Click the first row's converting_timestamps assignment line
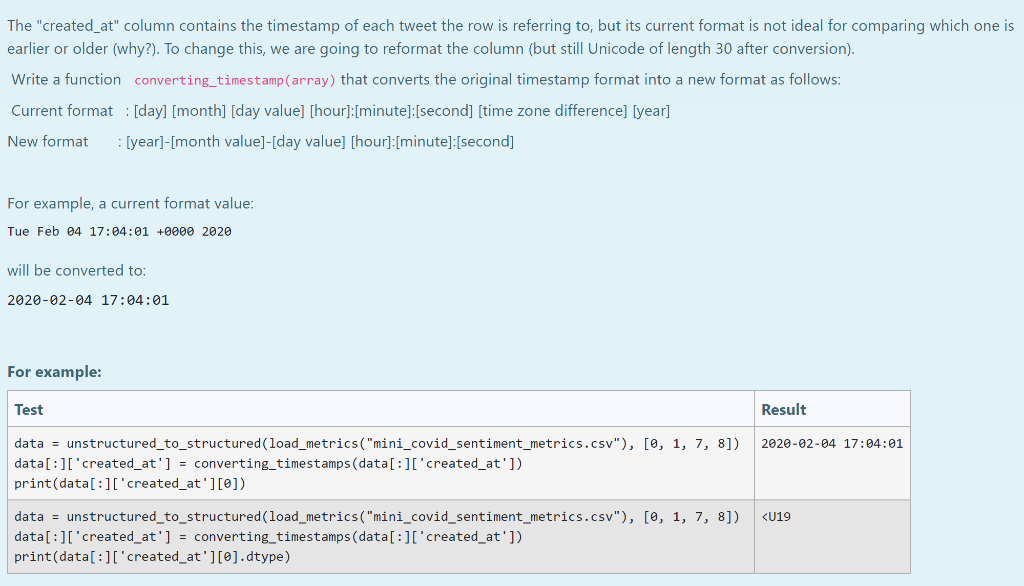Viewport: 1024px width, 586px height. pyautogui.click(x=268, y=463)
